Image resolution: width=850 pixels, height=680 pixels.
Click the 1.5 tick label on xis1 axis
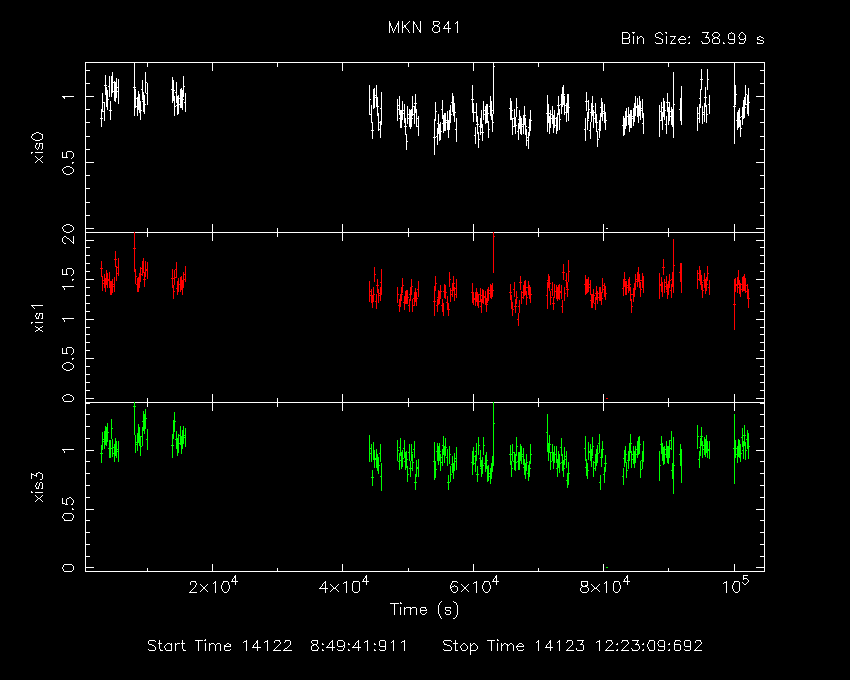click(68, 279)
